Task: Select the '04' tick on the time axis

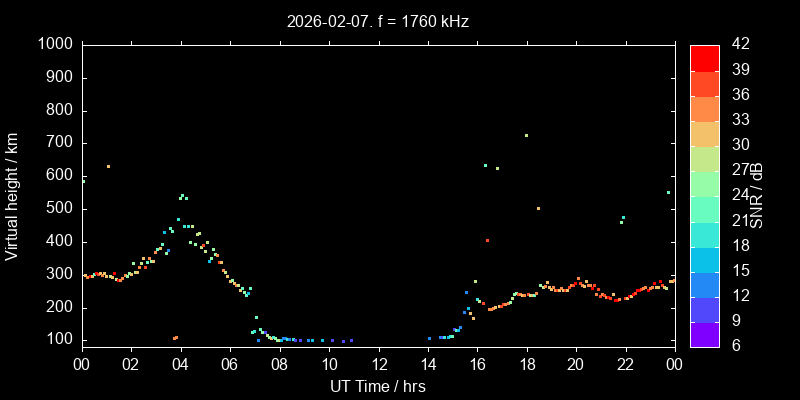Action: click(180, 364)
